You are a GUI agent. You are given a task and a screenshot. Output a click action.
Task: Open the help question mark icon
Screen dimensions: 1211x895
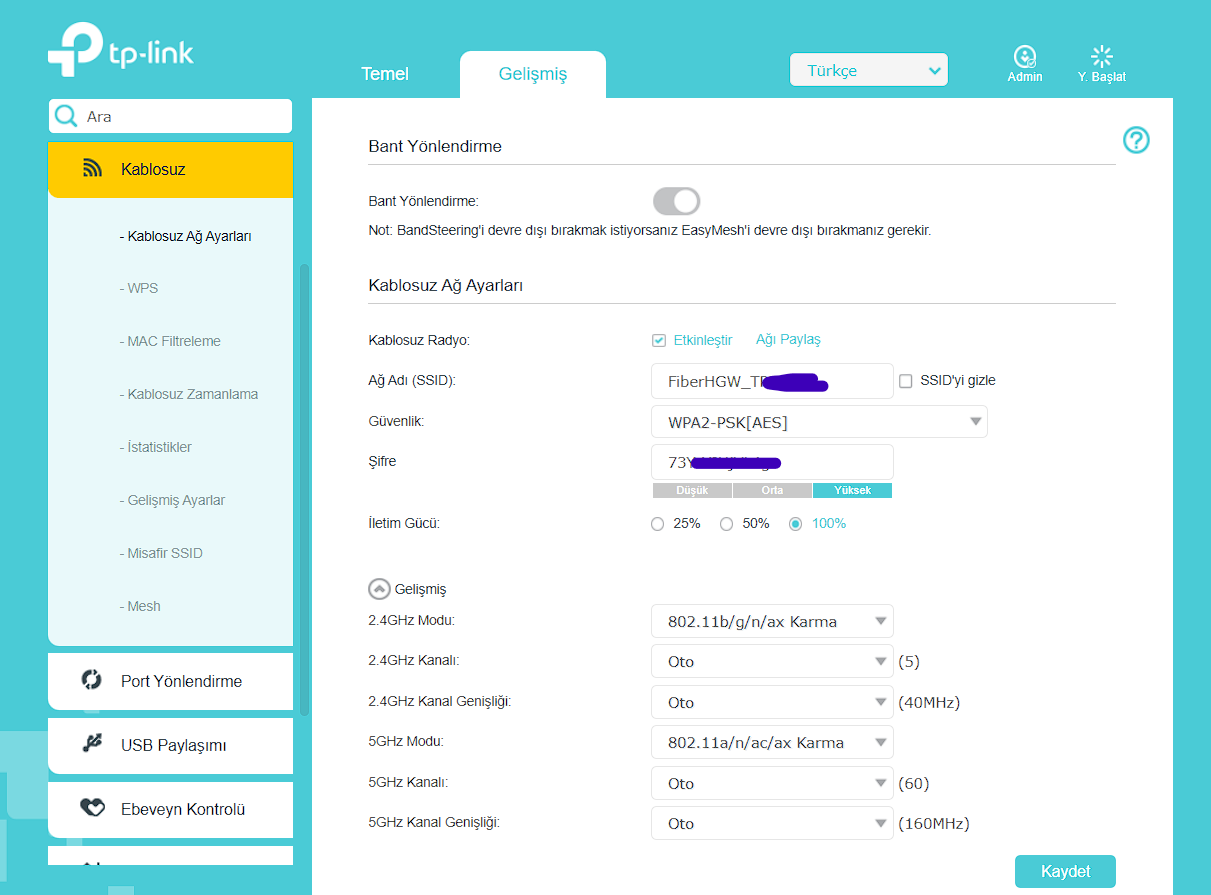(1136, 140)
